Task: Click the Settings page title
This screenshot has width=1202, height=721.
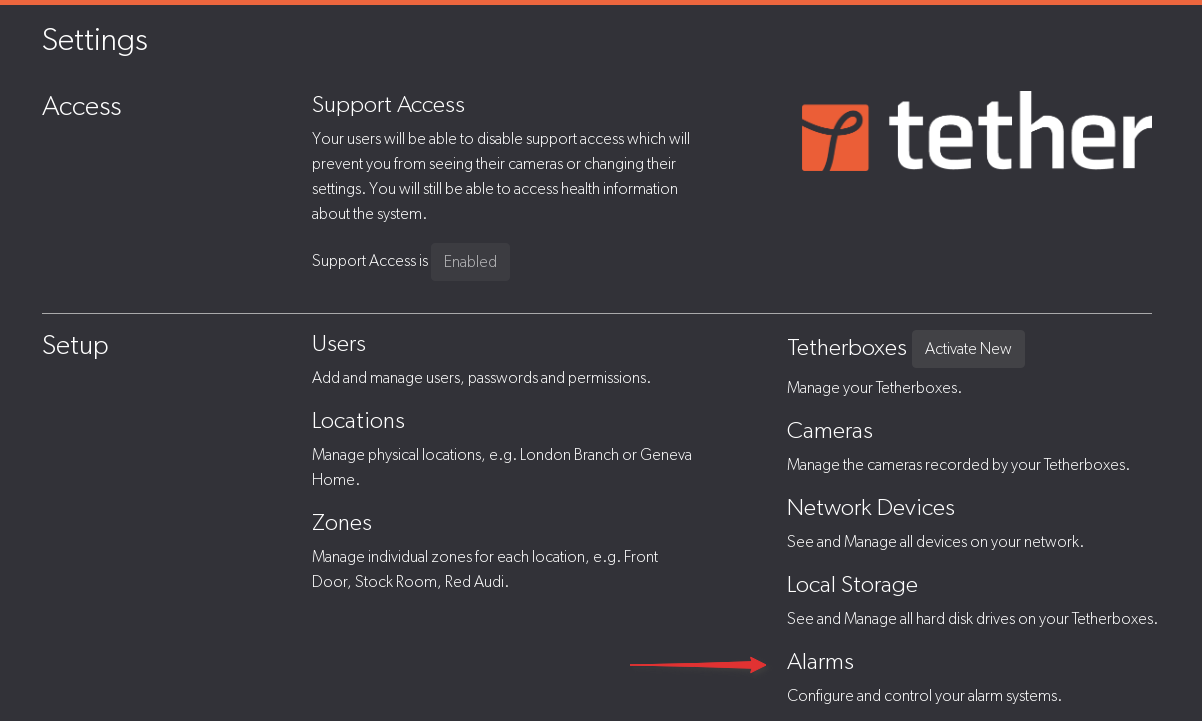Action: click(x=95, y=40)
